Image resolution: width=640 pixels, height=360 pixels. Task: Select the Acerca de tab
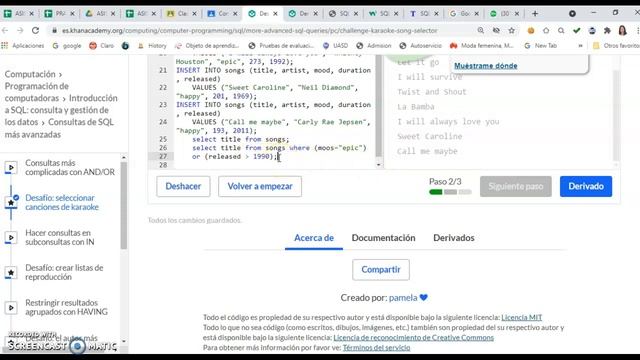(x=314, y=238)
